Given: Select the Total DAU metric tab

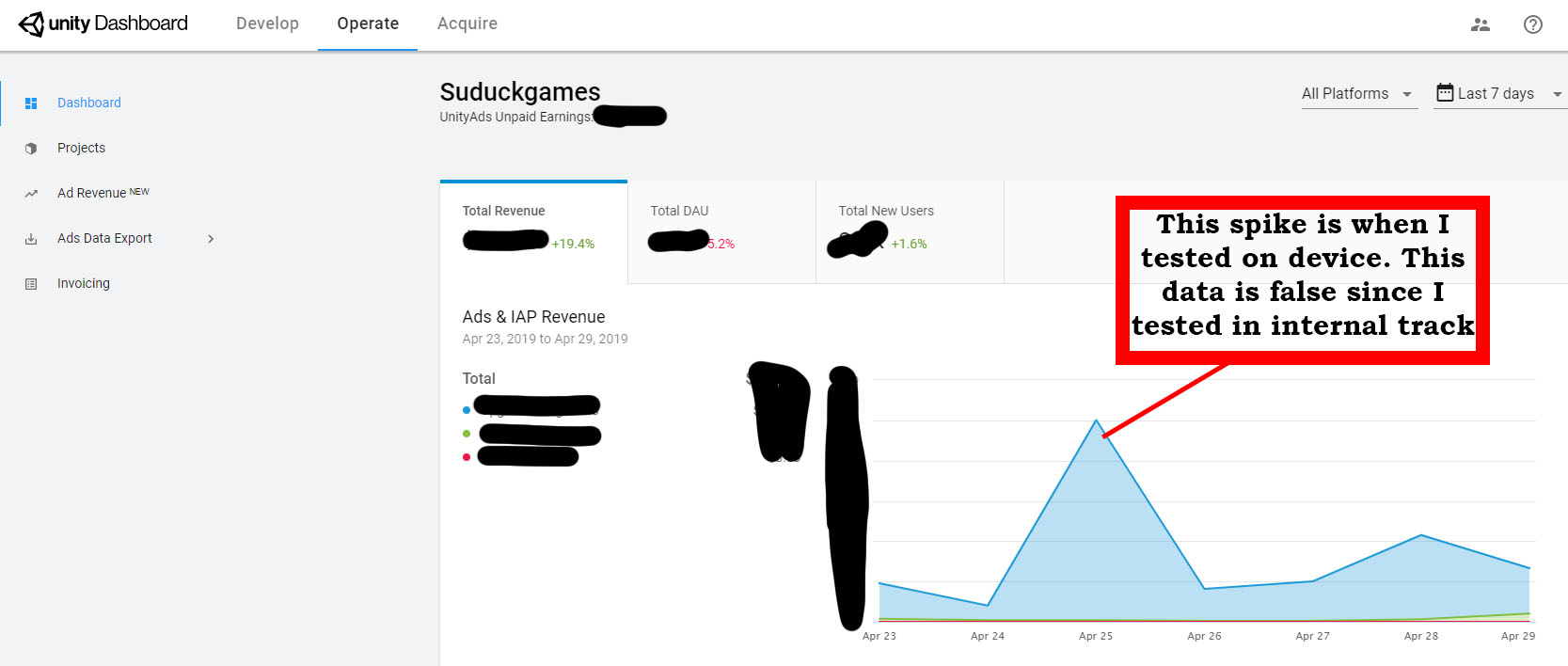Looking at the screenshot, I should tap(721, 231).
